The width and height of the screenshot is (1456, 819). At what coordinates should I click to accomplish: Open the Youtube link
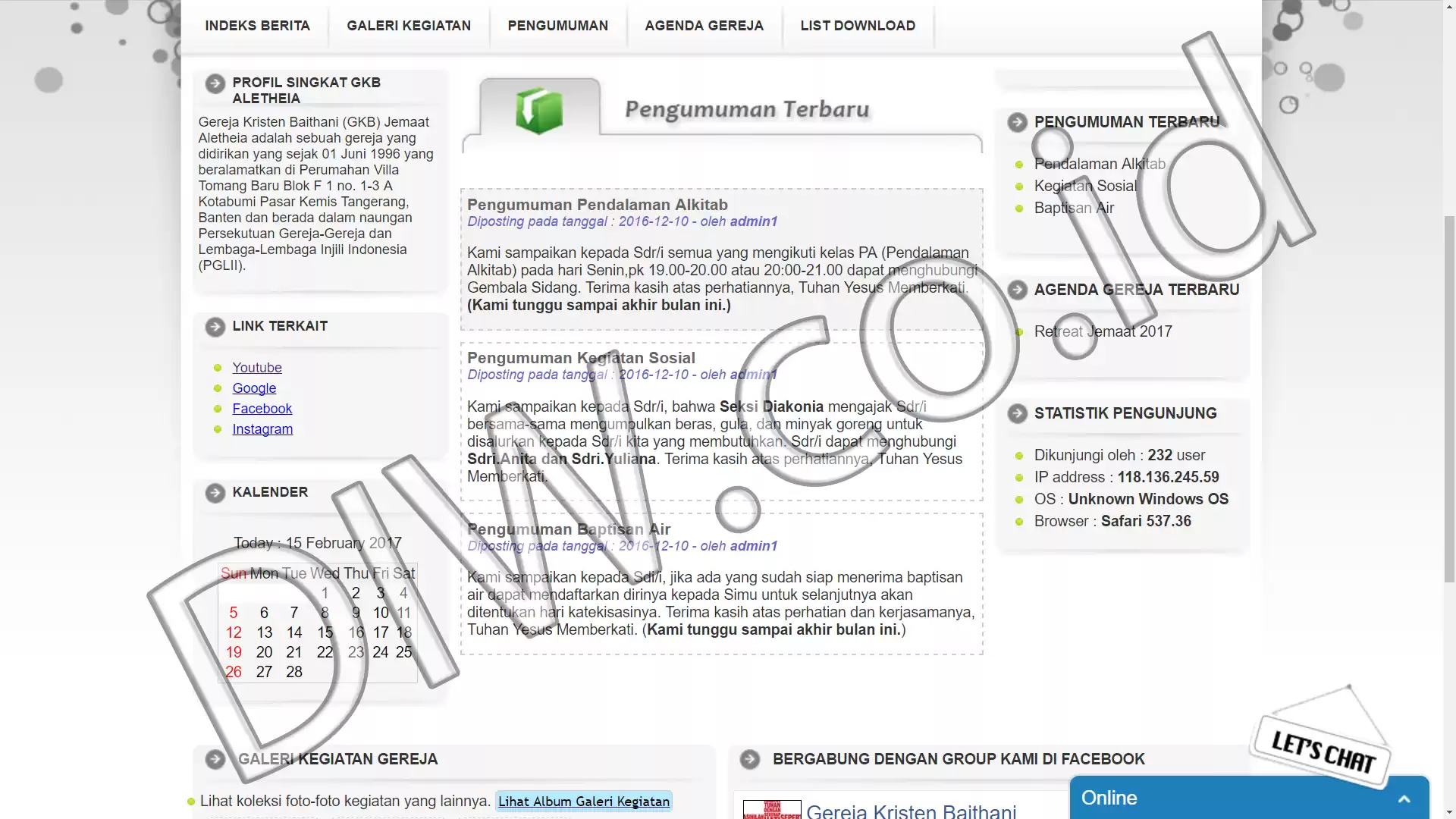click(257, 368)
